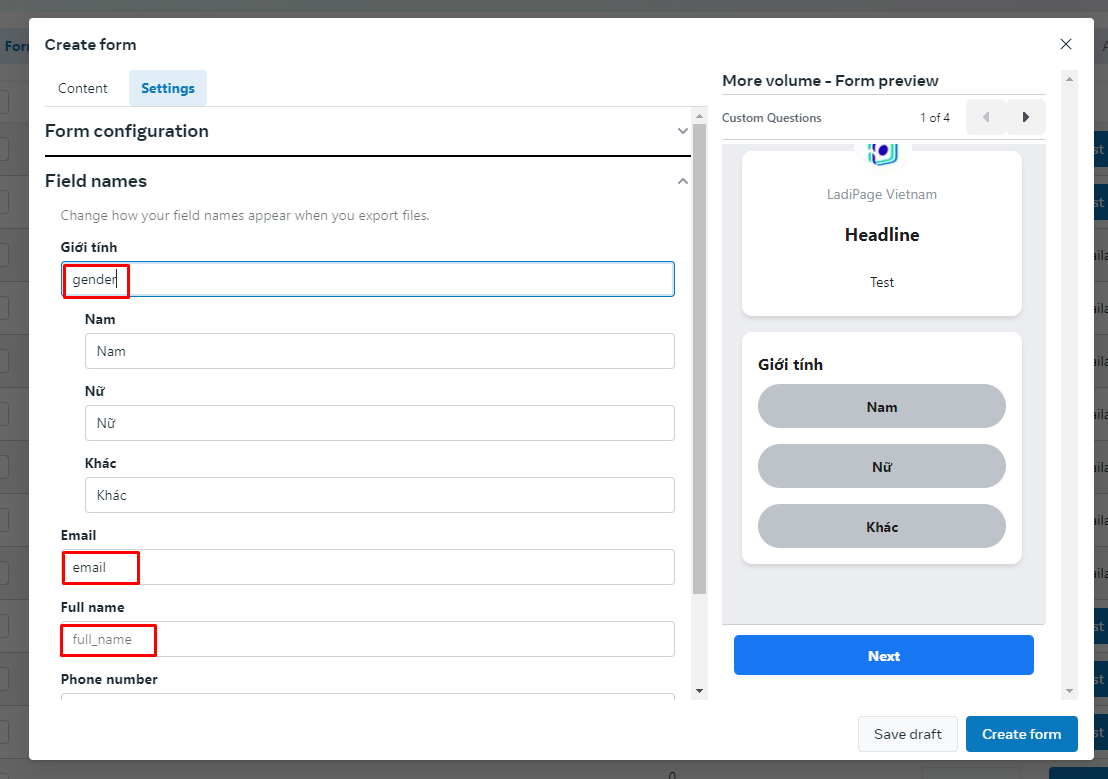Pick the Khác option in preview
The height and width of the screenshot is (779, 1108).
[881, 527]
